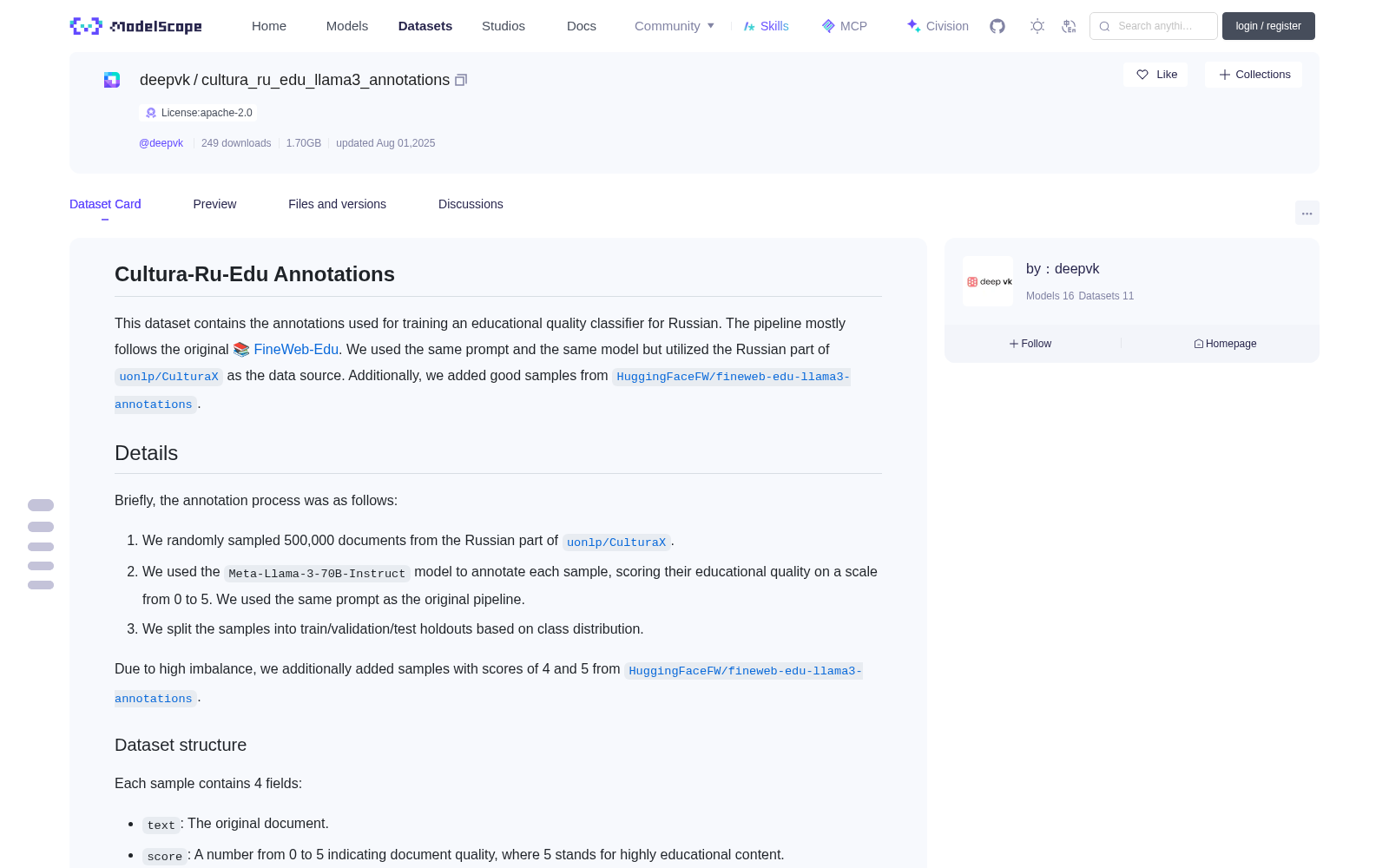Viewport: 1389px width, 868px height.
Task: Expand the Community dropdown menu
Action: click(x=675, y=26)
